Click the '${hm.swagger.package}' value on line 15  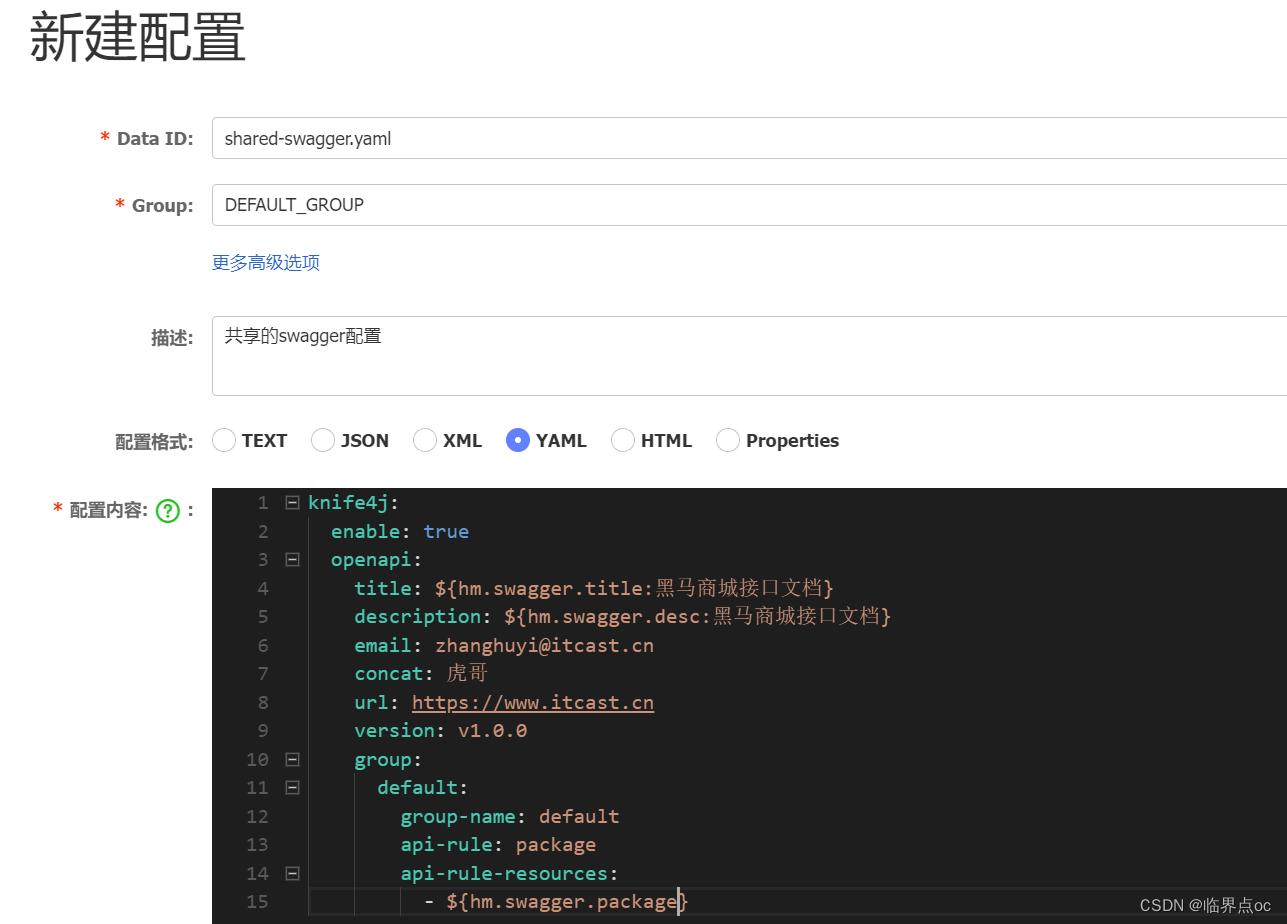568,902
